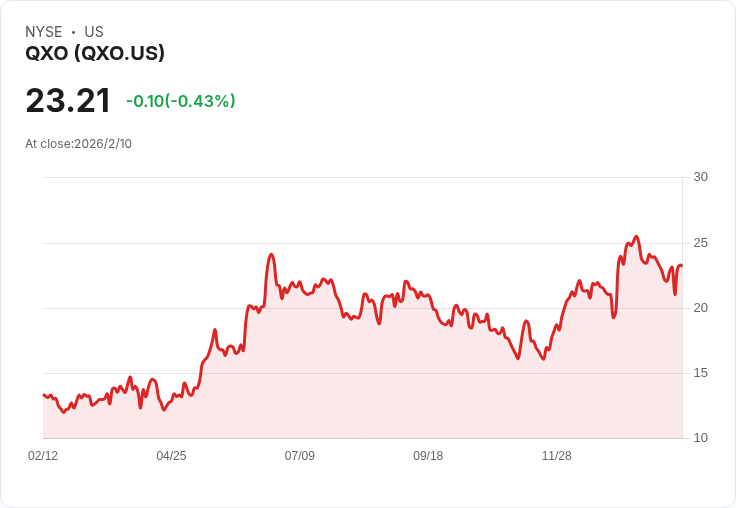Click the 15 label on the price axis
This screenshot has height=508, width=736.
click(701, 373)
